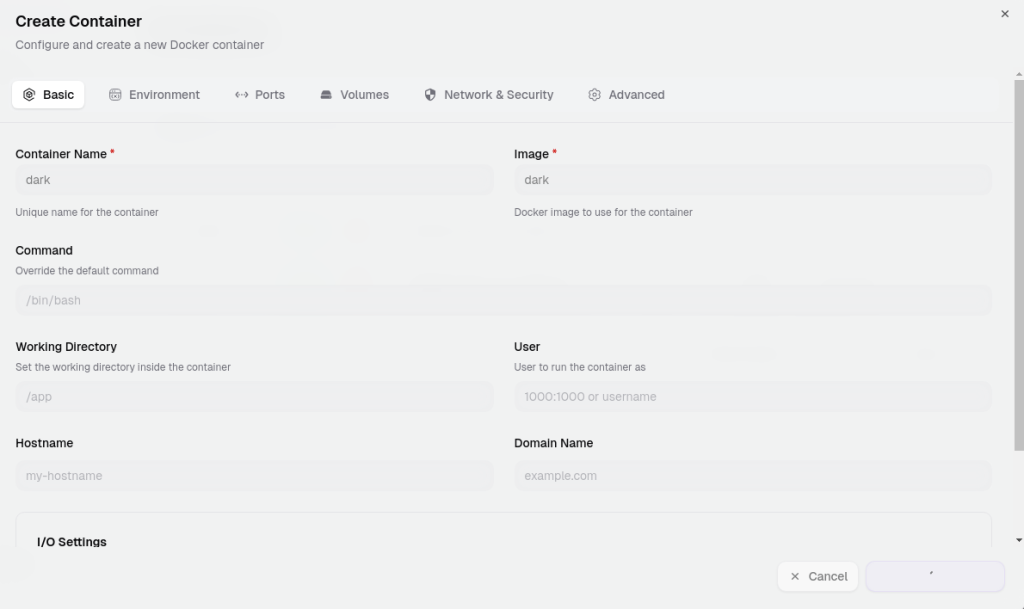The width and height of the screenshot is (1024, 609).
Task: Click the Basic tab cube icon
Action: pyautogui.click(x=29, y=95)
